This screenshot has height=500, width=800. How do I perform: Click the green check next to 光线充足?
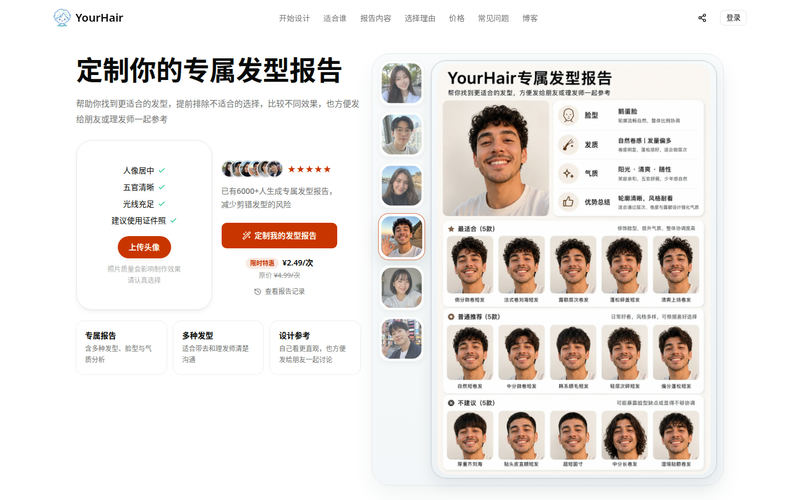point(162,204)
